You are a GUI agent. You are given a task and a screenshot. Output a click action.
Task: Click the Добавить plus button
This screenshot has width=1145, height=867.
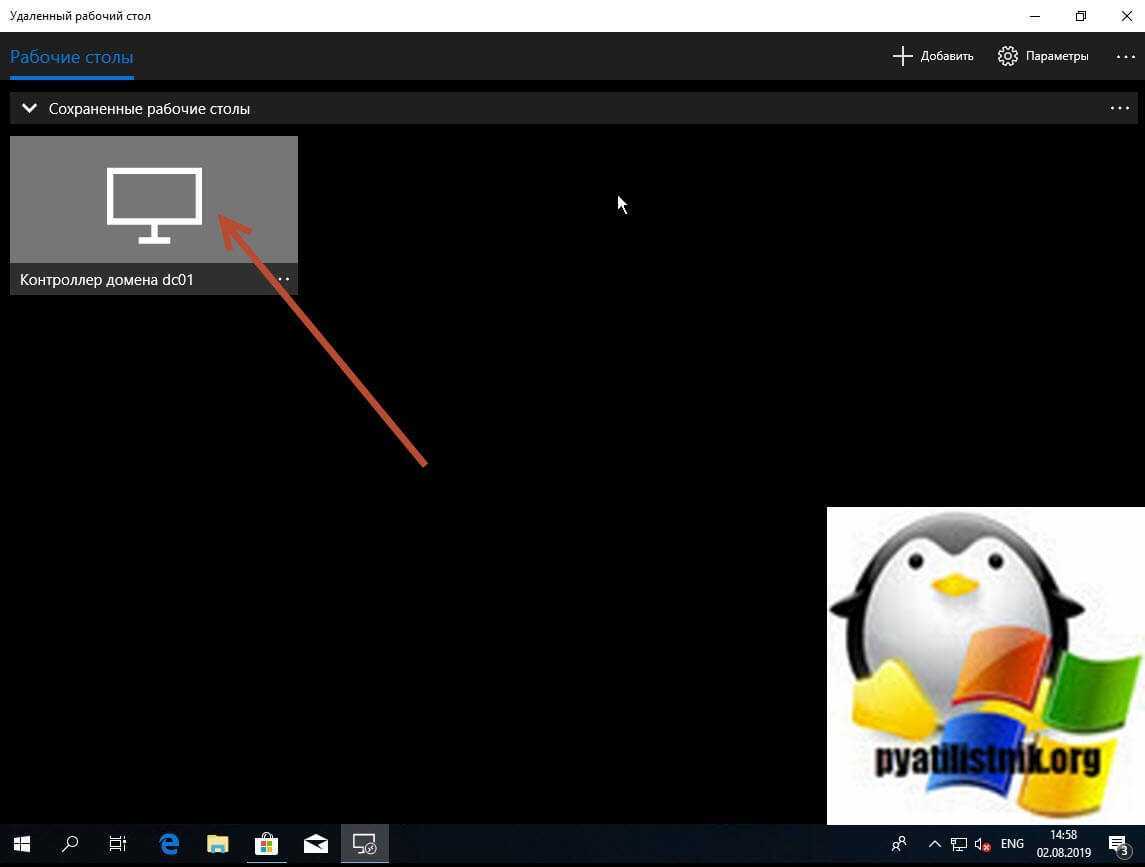pos(932,56)
